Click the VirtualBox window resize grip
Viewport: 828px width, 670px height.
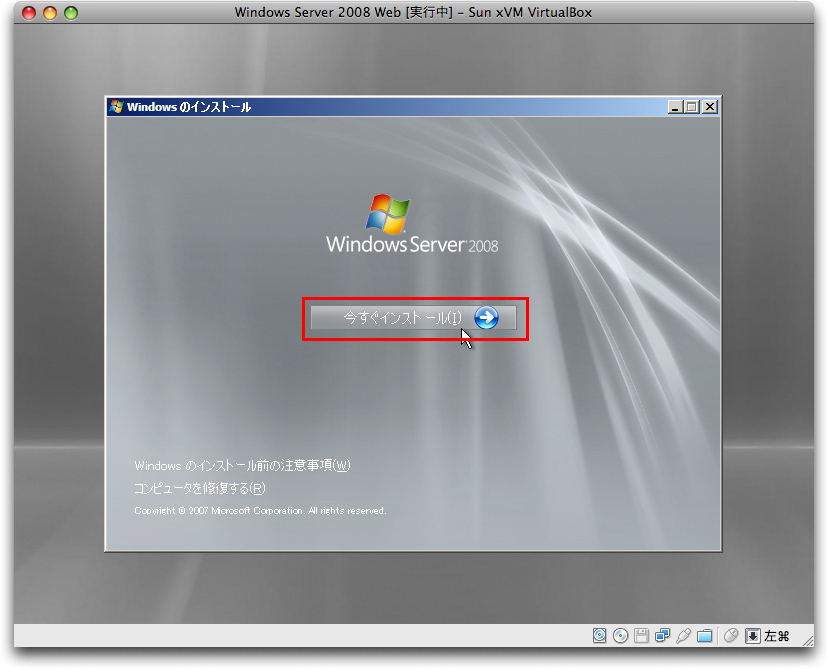808,640
